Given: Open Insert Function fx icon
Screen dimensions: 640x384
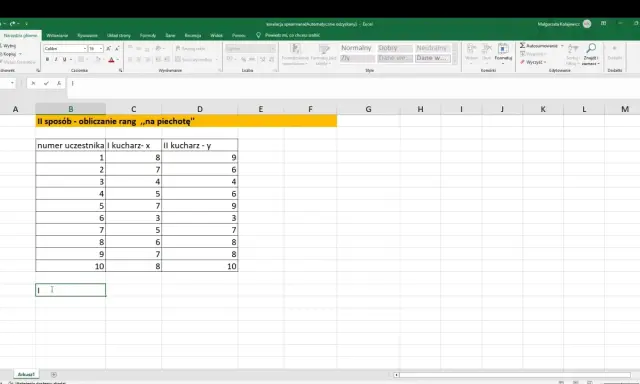Looking at the screenshot, I should coord(59,83).
